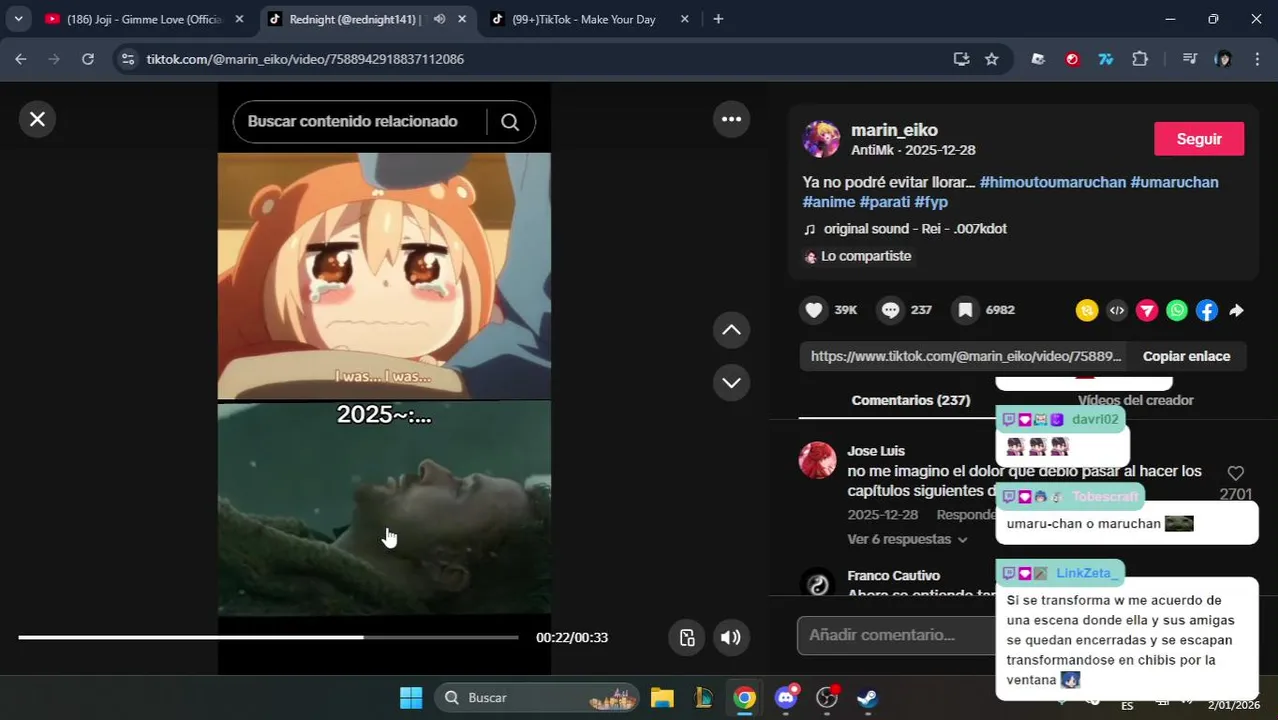Click the Añadir comentario field
This screenshot has height=720, width=1278.
click(895, 635)
